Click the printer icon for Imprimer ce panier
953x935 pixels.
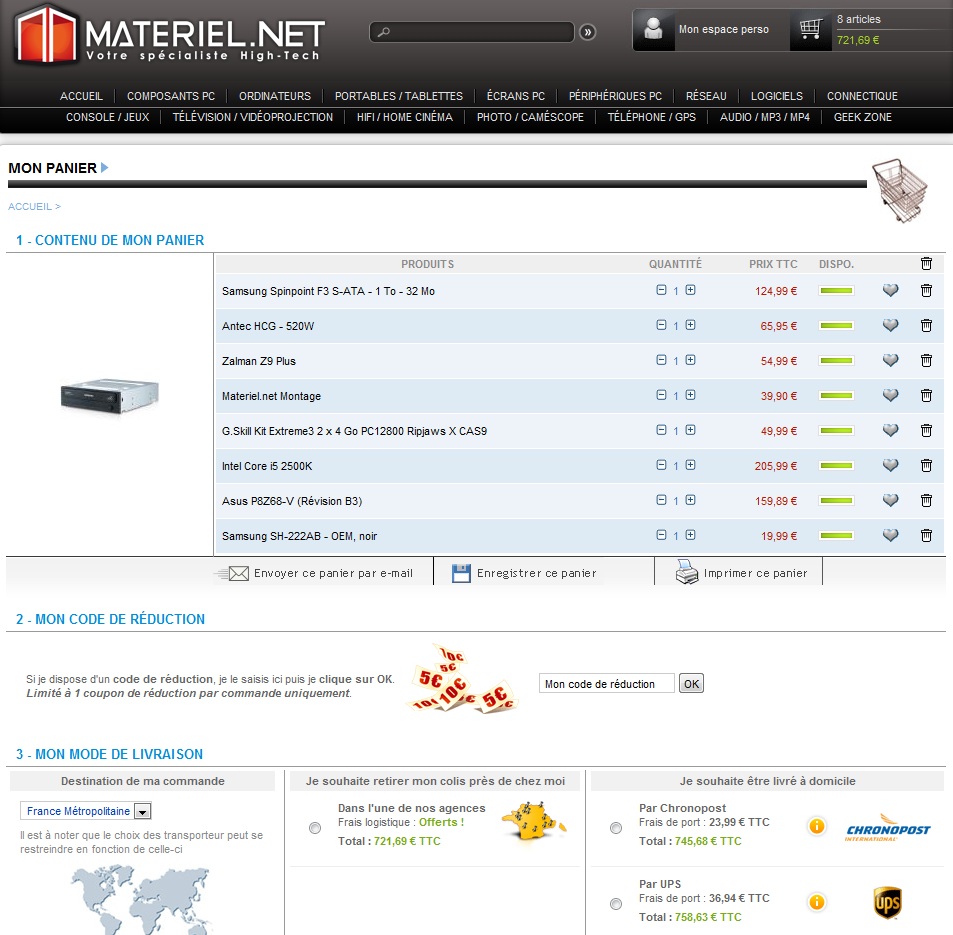(686, 573)
